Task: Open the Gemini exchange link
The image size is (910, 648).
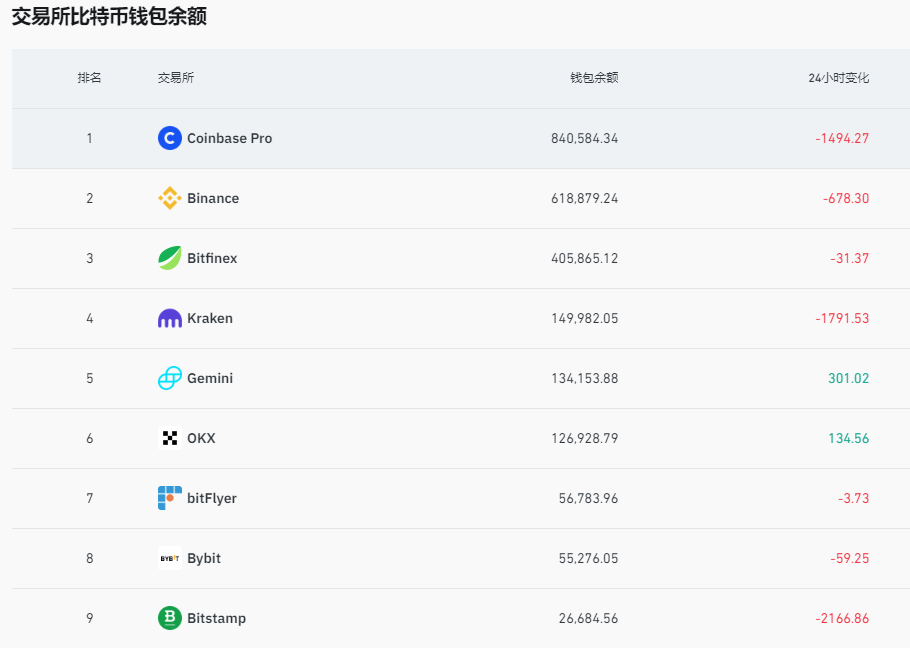Action: pyautogui.click(x=210, y=378)
